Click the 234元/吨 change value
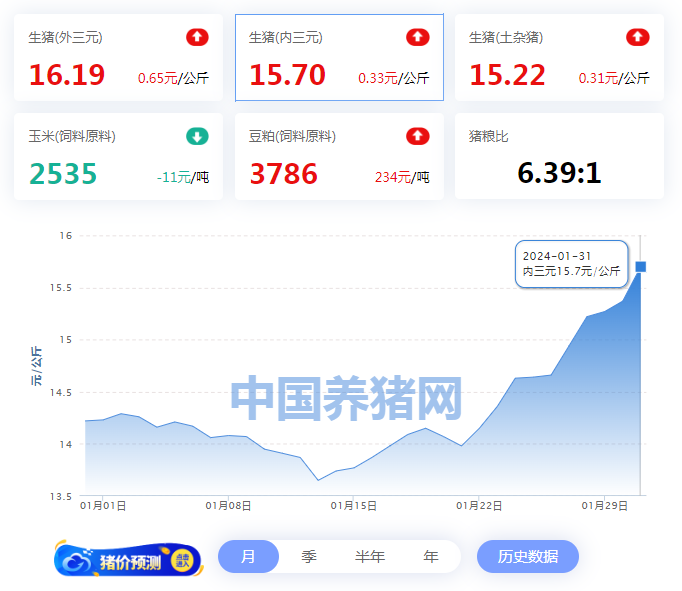The image size is (682, 591). point(402,177)
